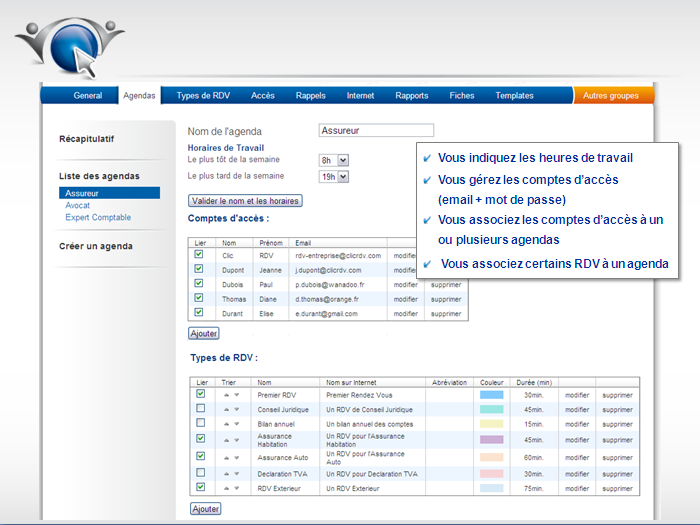The width and height of the screenshot is (700, 525).
Task: Open the earliest hour 8h dropdown
Action: point(334,160)
